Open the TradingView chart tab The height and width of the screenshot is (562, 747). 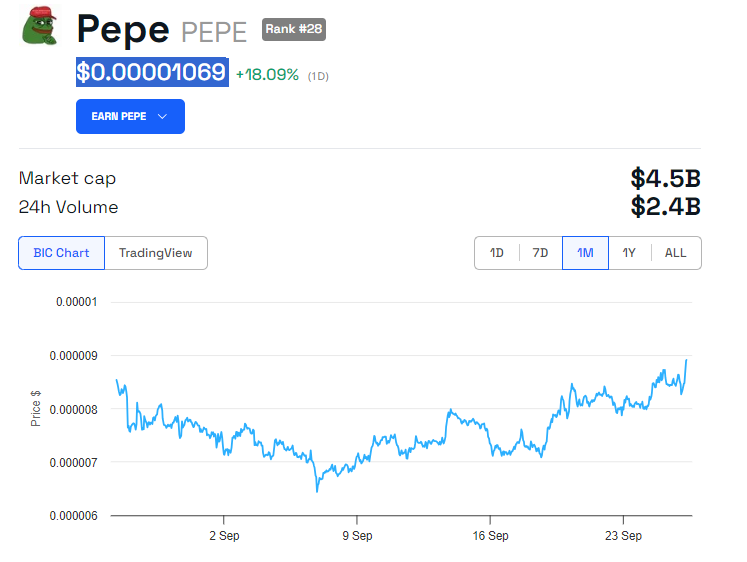(x=156, y=253)
